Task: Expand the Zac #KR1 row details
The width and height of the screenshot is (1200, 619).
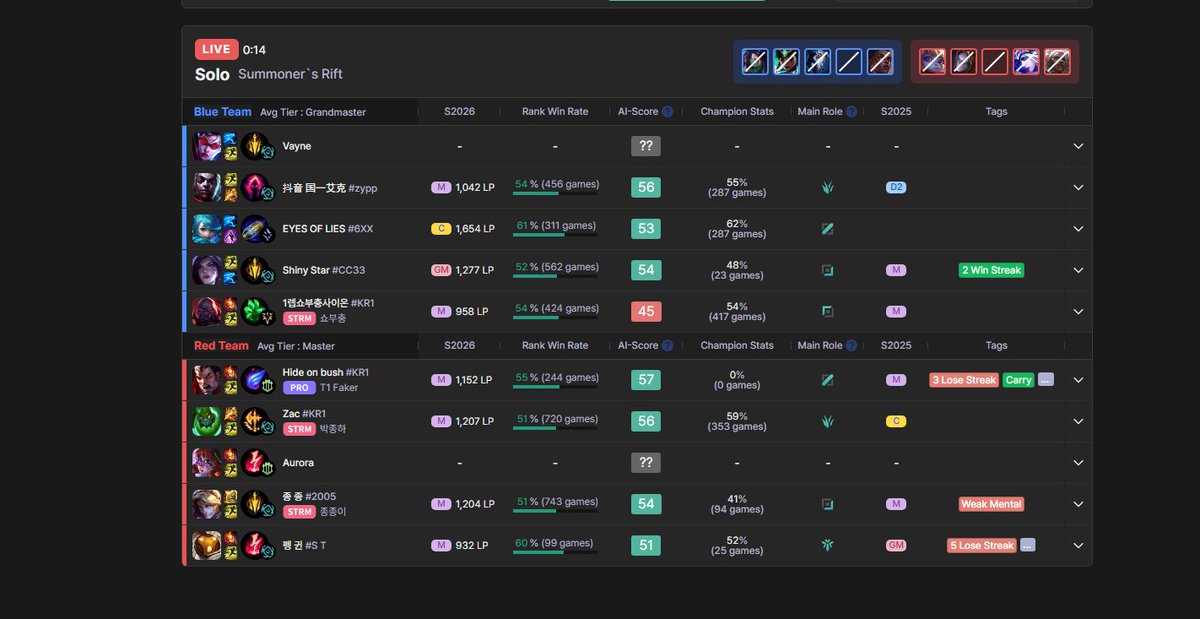Action: point(1078,421)
